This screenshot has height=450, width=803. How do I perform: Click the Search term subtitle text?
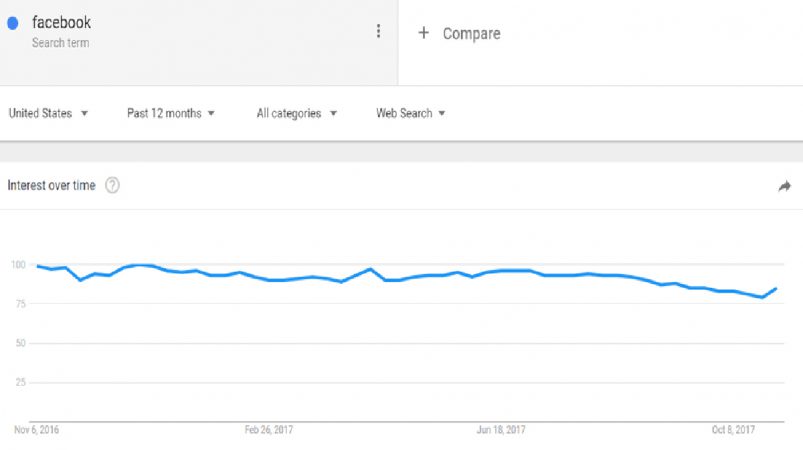[x=60, y=43]
